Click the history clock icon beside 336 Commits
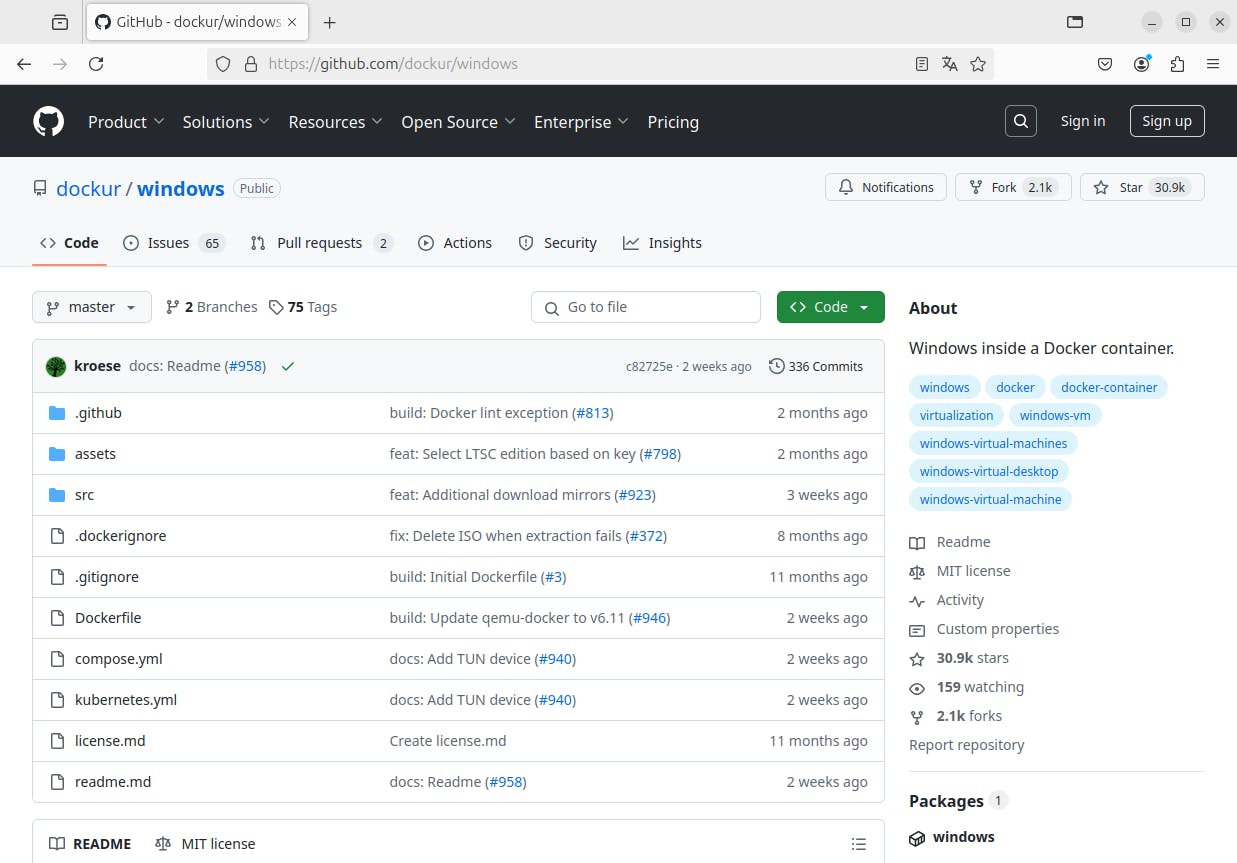1237x863 pixels. coord(776,366)
